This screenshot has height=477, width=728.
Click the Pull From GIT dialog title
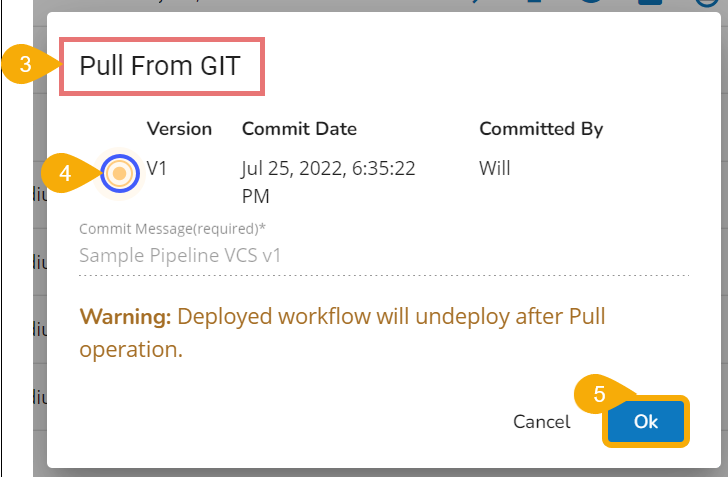click(160, 67)
